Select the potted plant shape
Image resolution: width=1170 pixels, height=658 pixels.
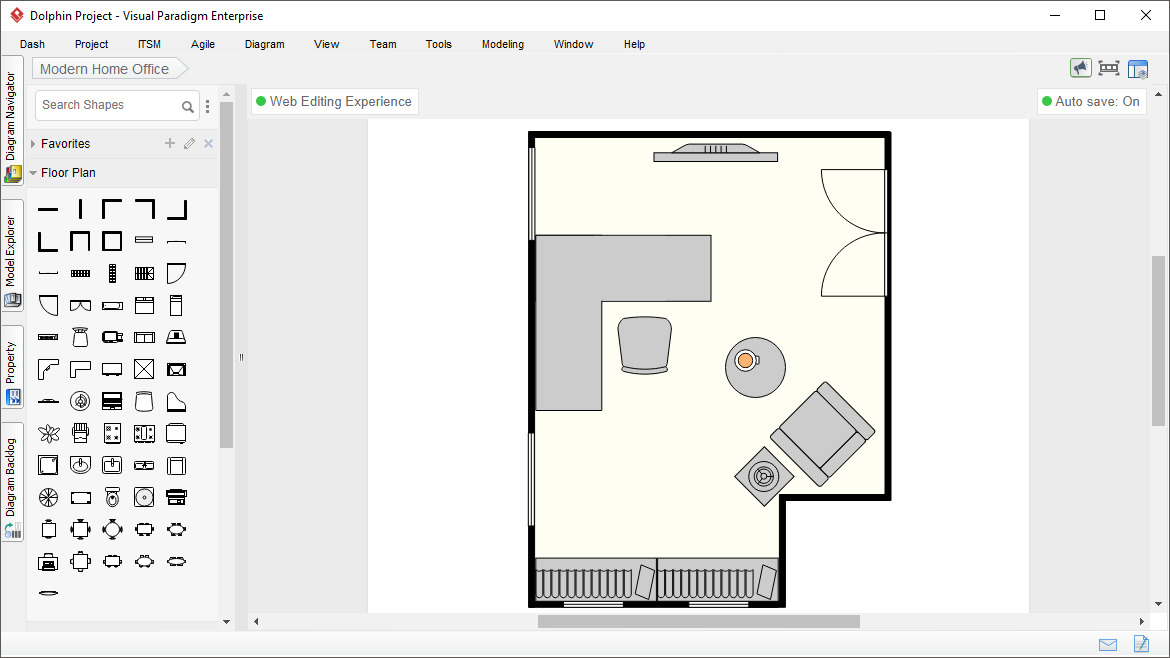(49, 433)
